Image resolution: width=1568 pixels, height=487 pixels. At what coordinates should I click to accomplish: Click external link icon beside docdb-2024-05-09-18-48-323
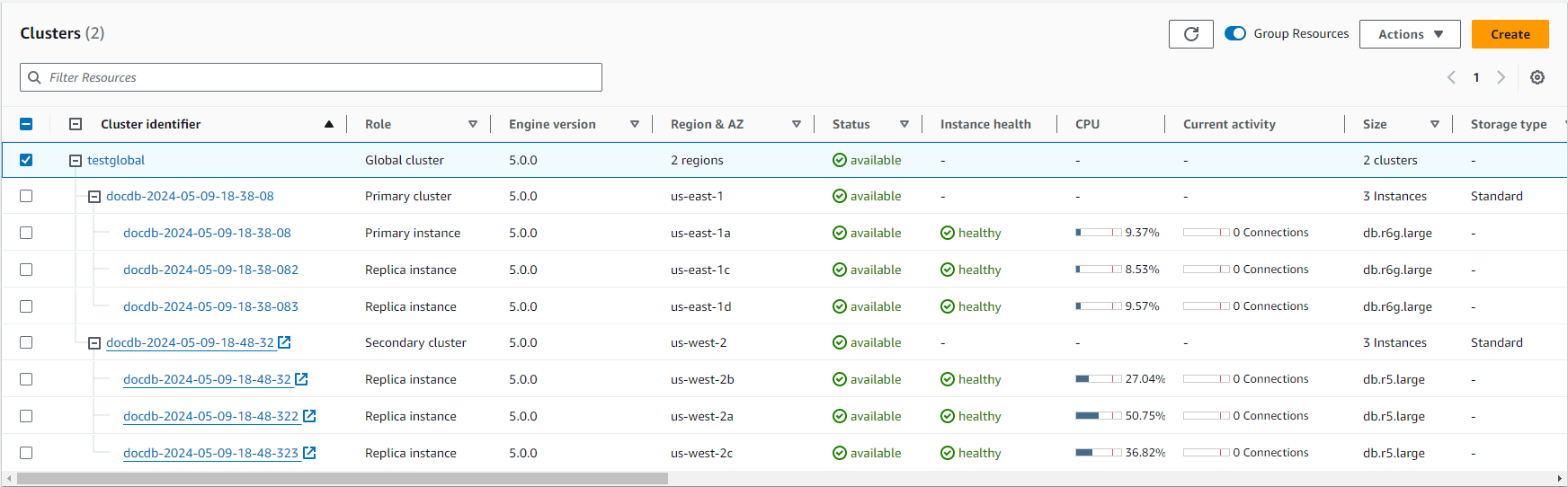(309, 453)
